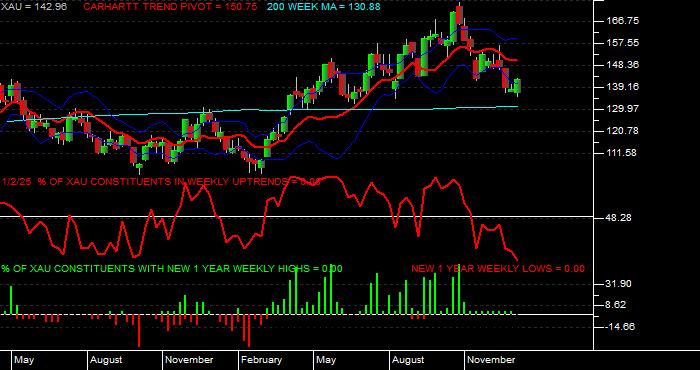The height and width of the screenshot is (370, 700).
Task: Click the second August label on time axis
Action: 408,360
